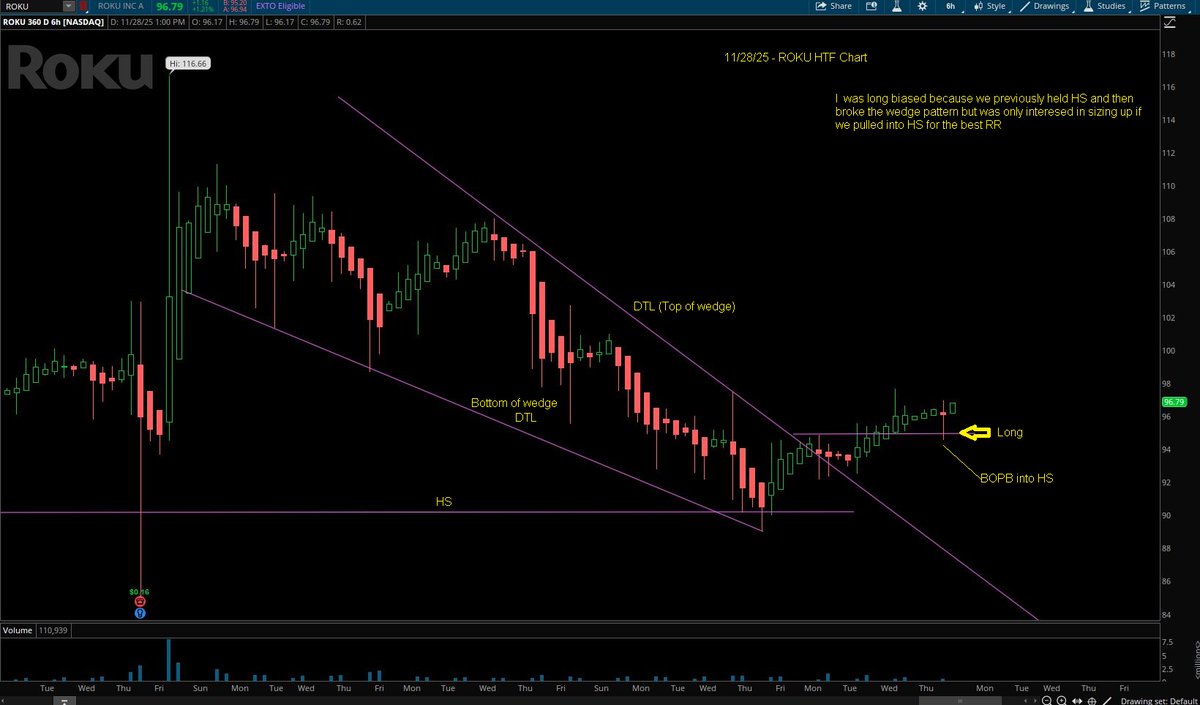Click the Low value L: 96.17
The image size is (1200, 705).
280,22
